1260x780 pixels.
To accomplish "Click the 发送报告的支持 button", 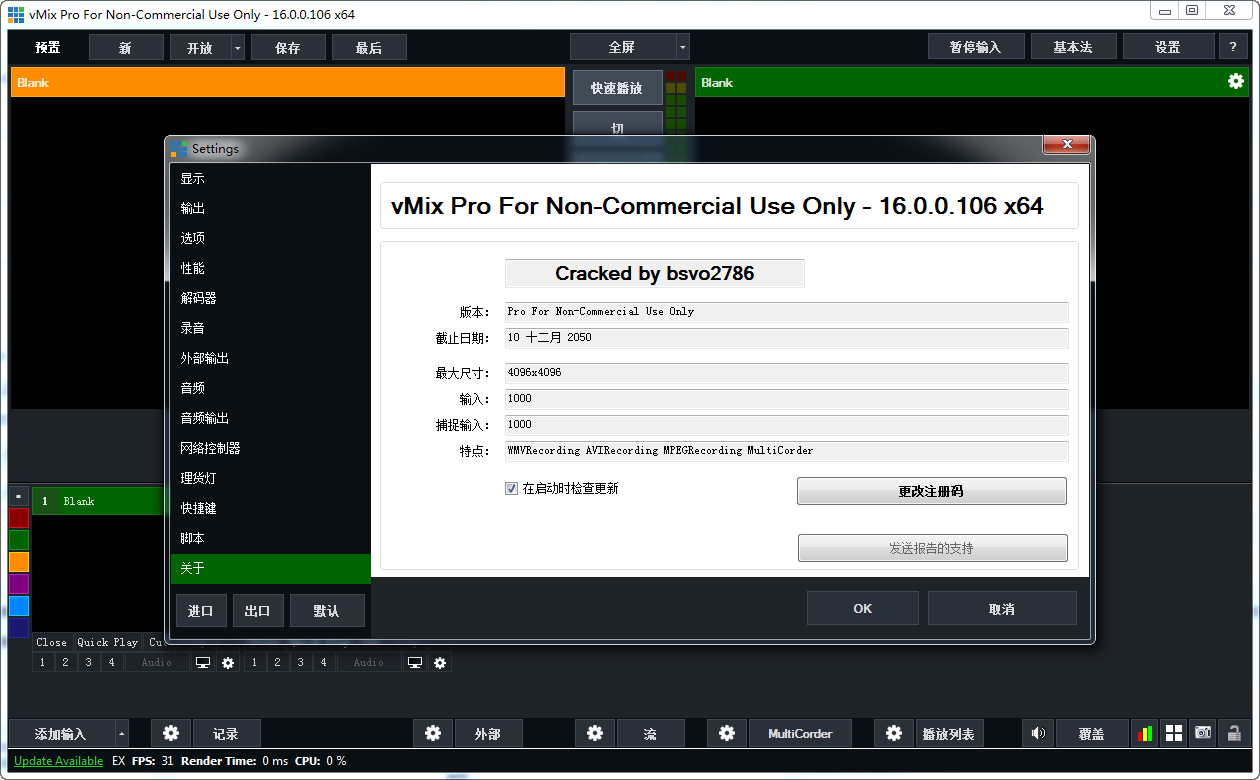I will [932, 548].
